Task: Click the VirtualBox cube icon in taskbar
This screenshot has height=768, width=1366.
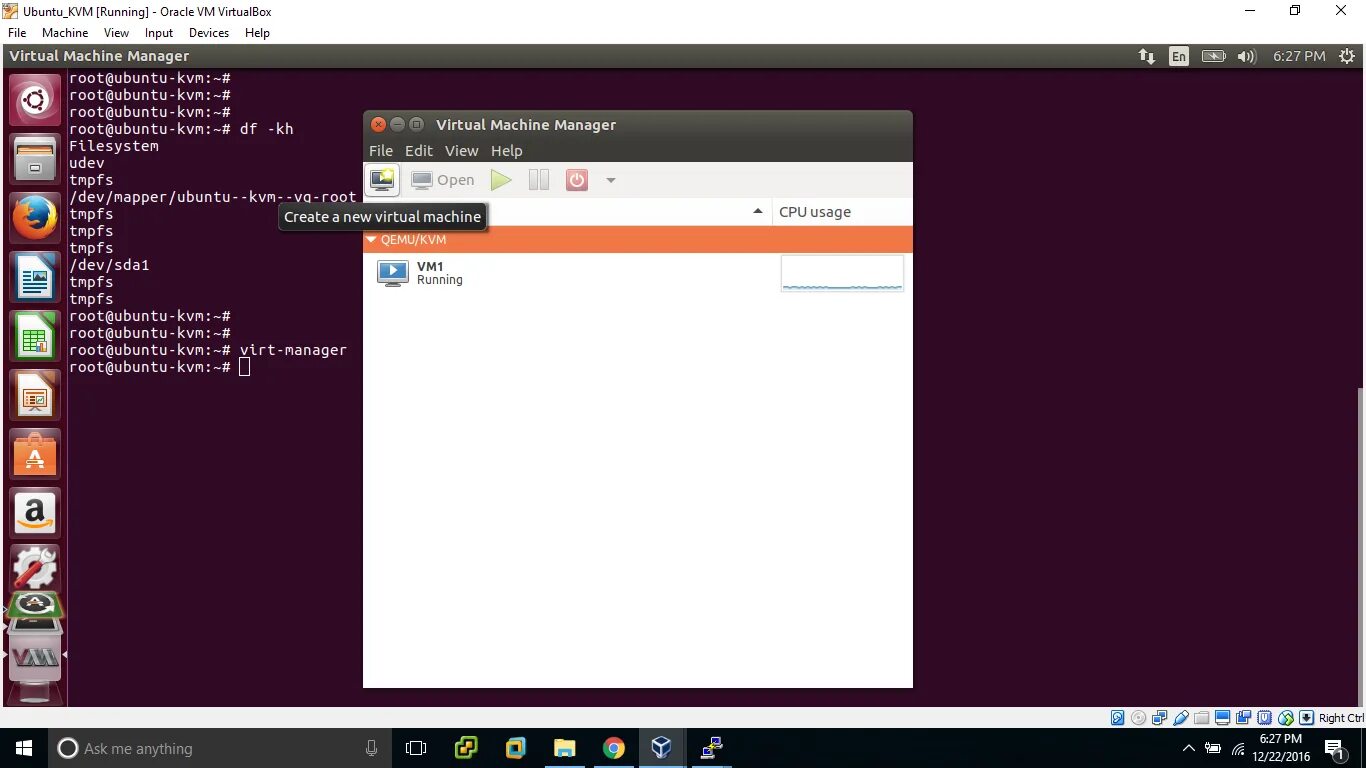Action: pos(661,748)
